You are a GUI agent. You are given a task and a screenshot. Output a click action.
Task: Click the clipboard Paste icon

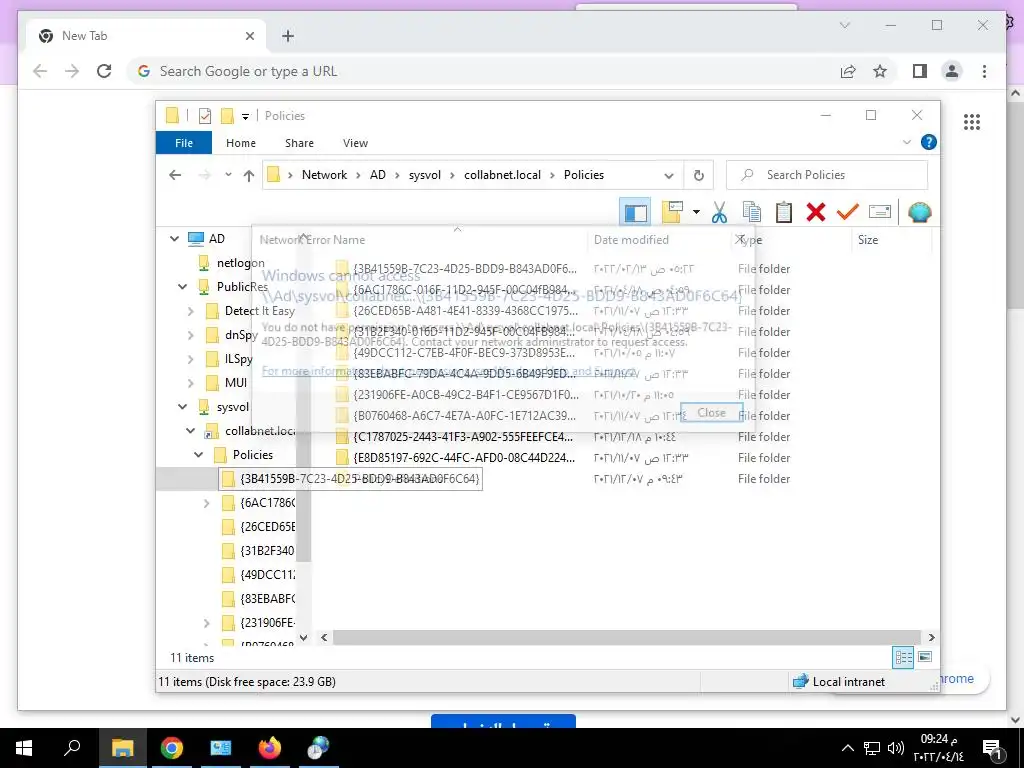[x=784, y=212]
